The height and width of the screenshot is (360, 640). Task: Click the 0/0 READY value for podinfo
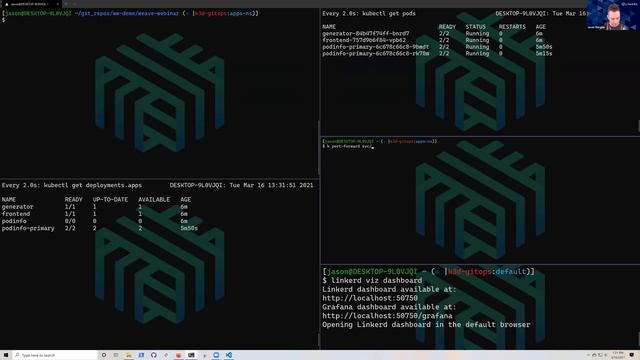coord(70,221)
